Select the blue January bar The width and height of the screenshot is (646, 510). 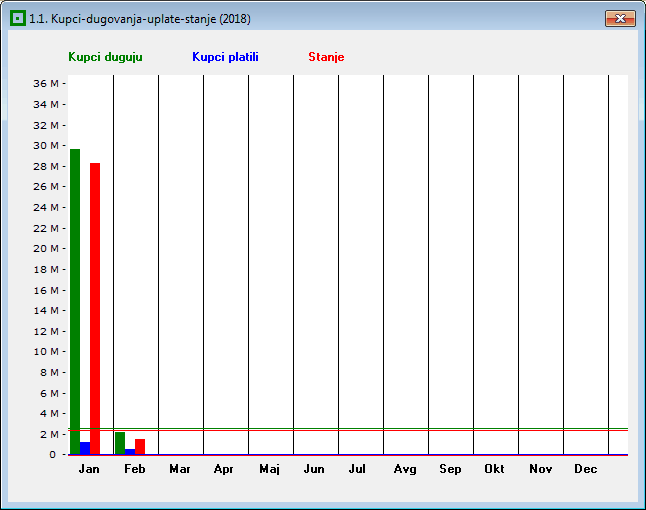coord(85,448)
